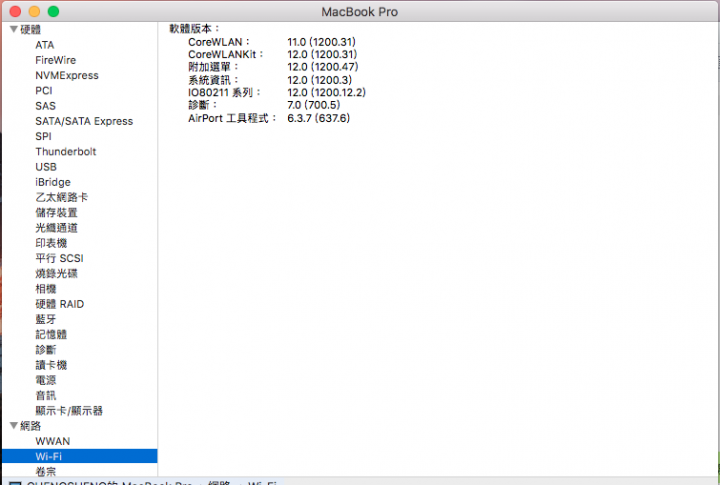720x485 pixels.
Task: Select 相機 camera in the sidebar
Action: (x=46, y=289)
